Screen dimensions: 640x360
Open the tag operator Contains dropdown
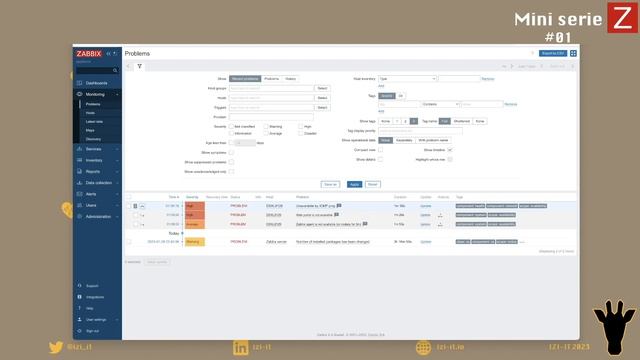click(441, 104)
